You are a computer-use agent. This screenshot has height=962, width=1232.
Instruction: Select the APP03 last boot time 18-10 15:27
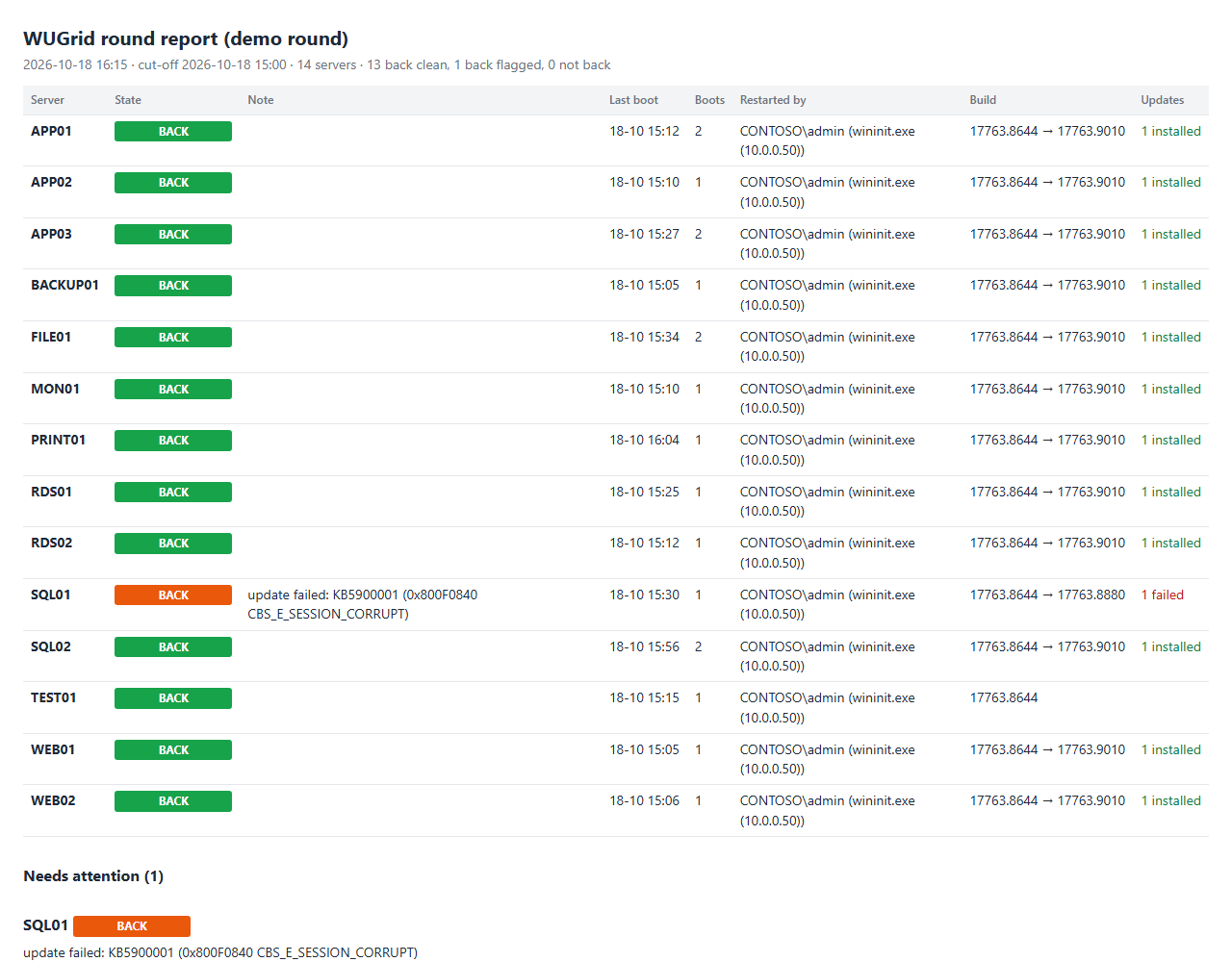(x=644, y=234)
